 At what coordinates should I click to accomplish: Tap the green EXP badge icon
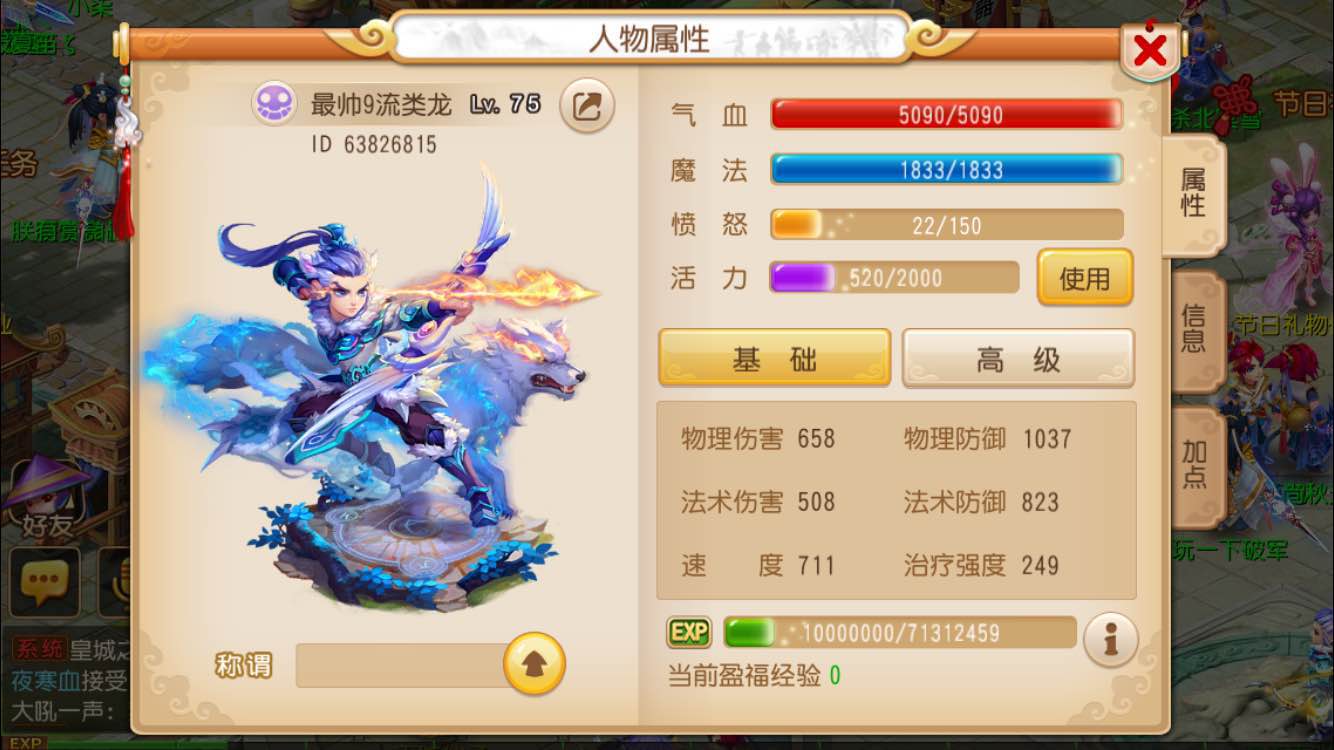(x=689, y=633)
